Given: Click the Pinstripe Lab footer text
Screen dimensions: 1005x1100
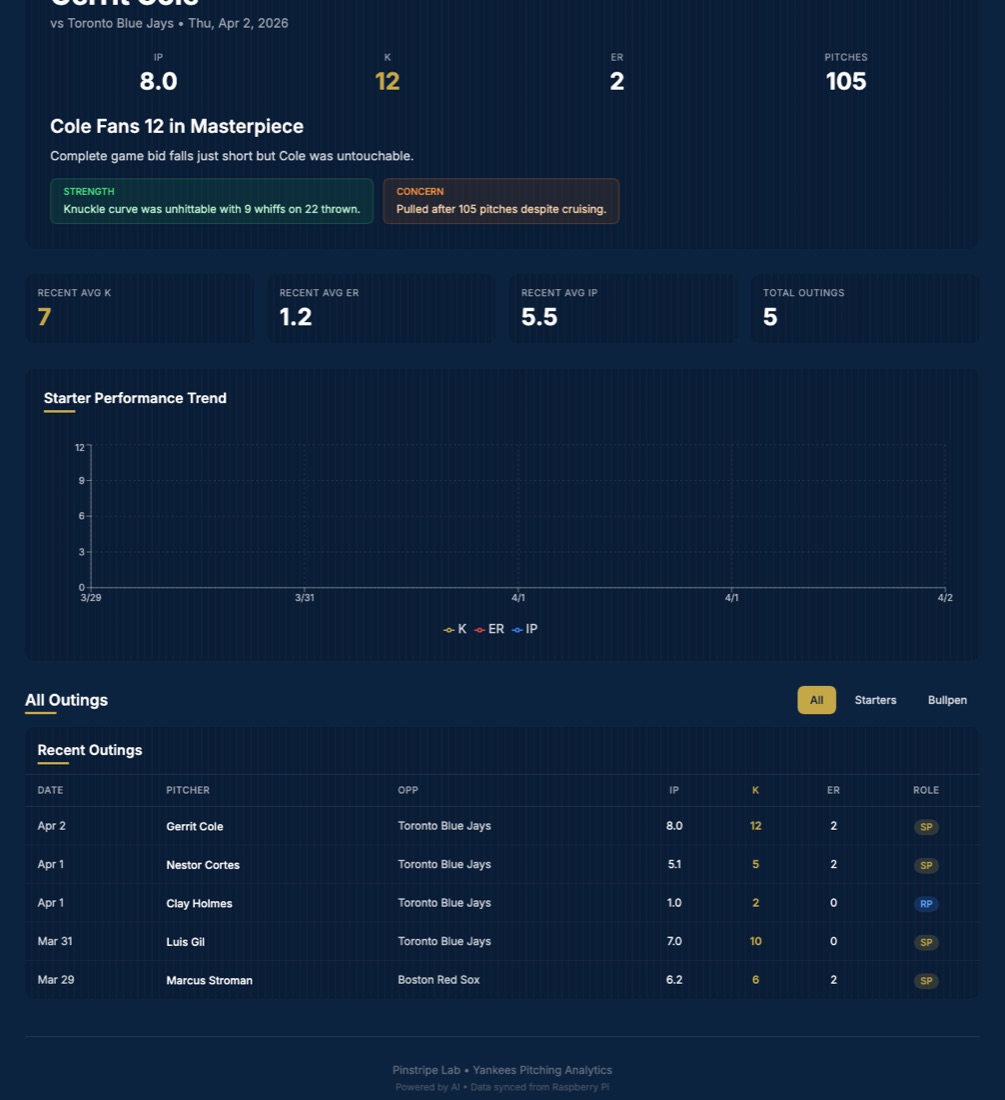Looking at the screenshot, I should (x=502, y=1071).
